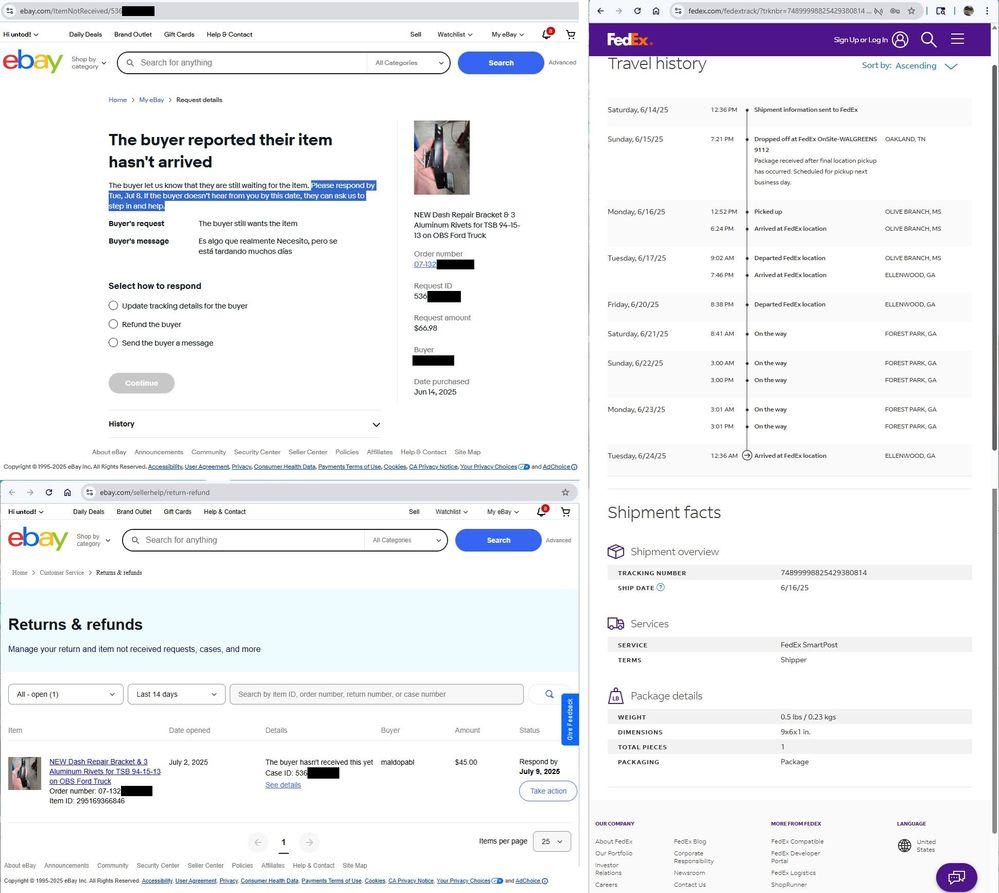Open Watchlist menu in top eBay window
The width and height of the screenshot is (999, 893).
point(455,34)
